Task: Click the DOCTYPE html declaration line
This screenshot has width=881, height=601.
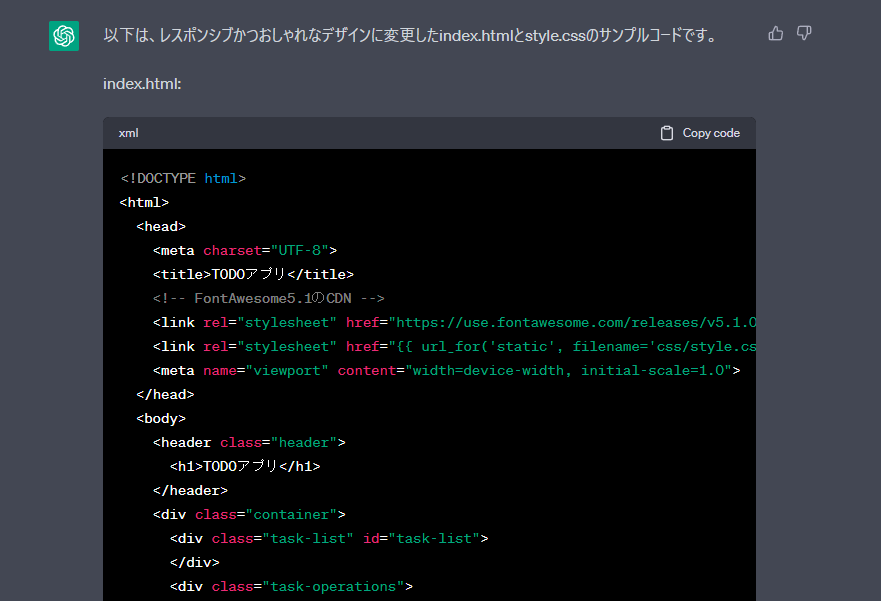Action: point(183,179)
